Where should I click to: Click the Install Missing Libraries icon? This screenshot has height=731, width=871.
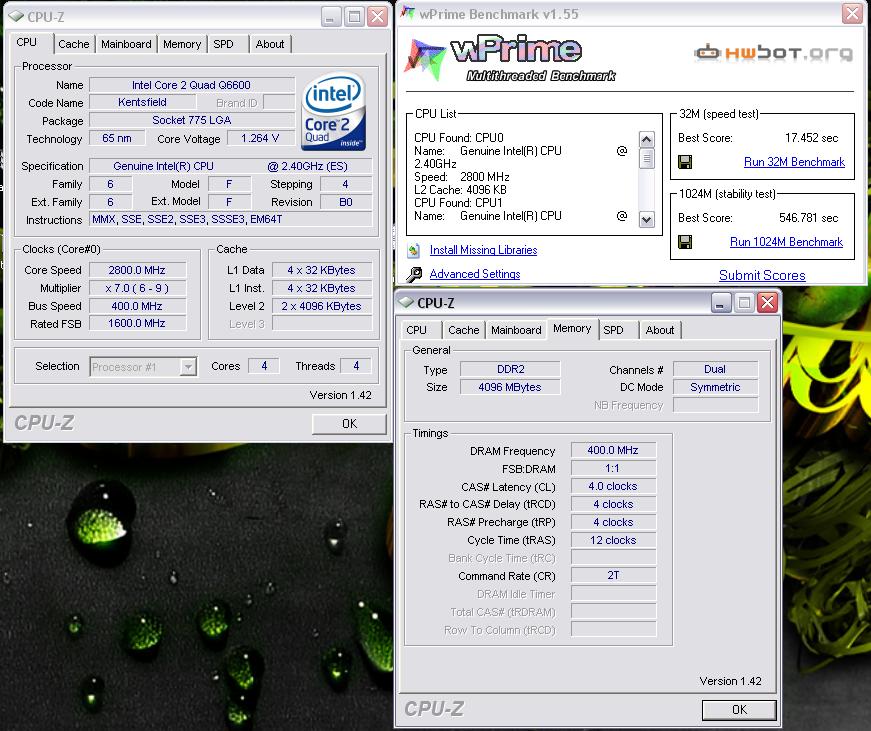413,251
